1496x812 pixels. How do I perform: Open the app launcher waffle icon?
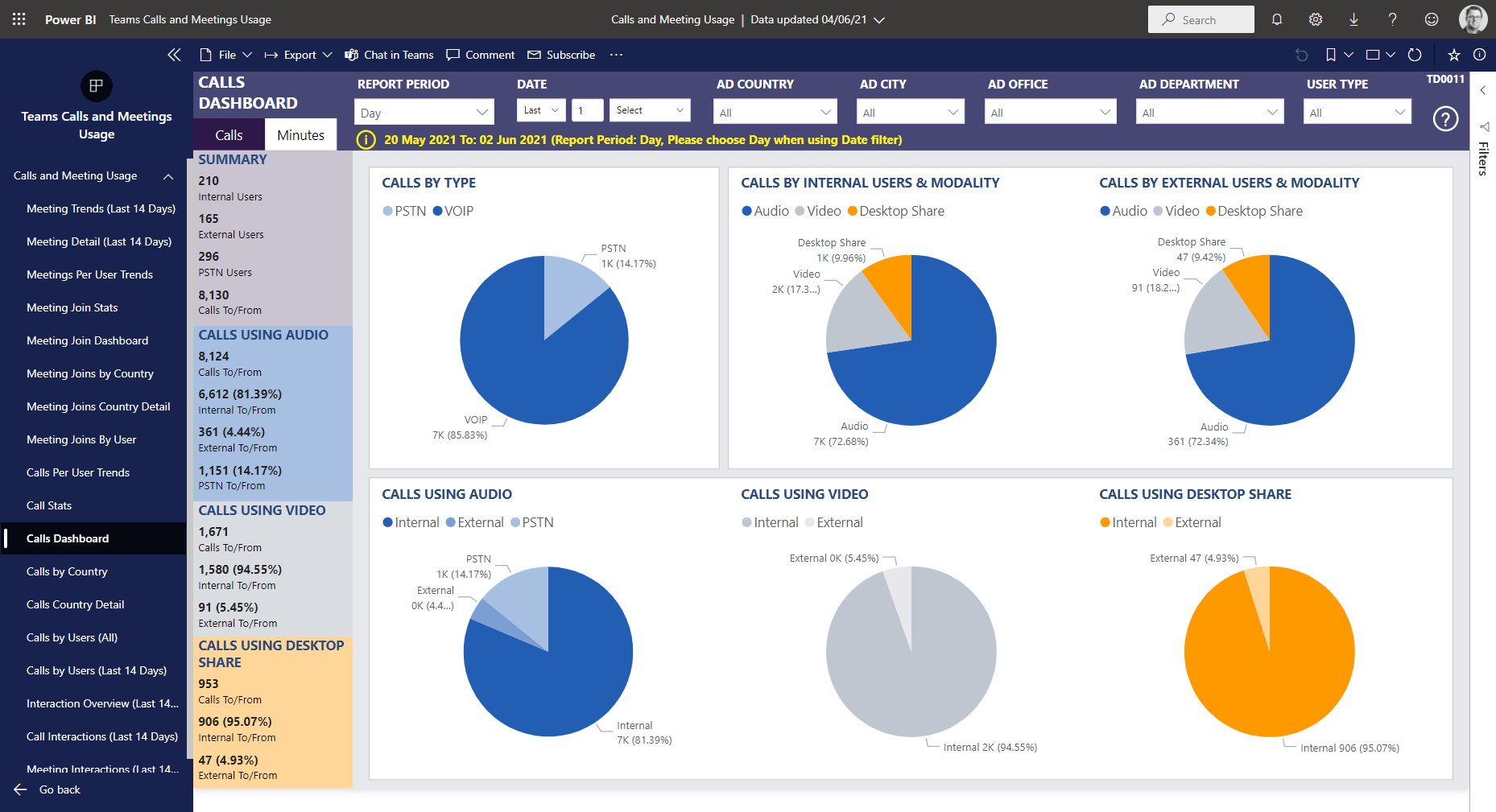pos(19,19)
